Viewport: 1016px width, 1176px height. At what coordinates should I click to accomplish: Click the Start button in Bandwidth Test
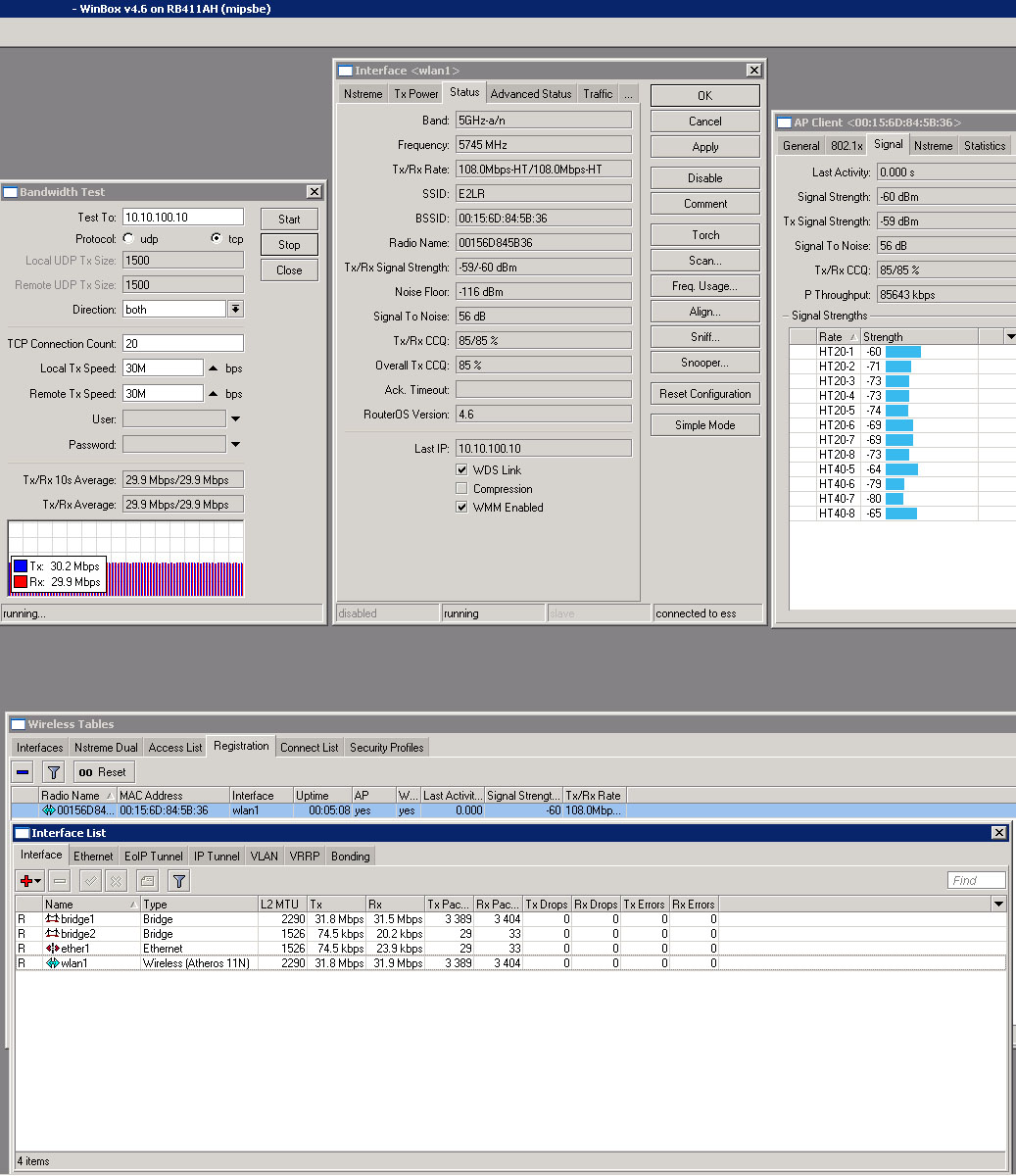click(x=289, y=220)
